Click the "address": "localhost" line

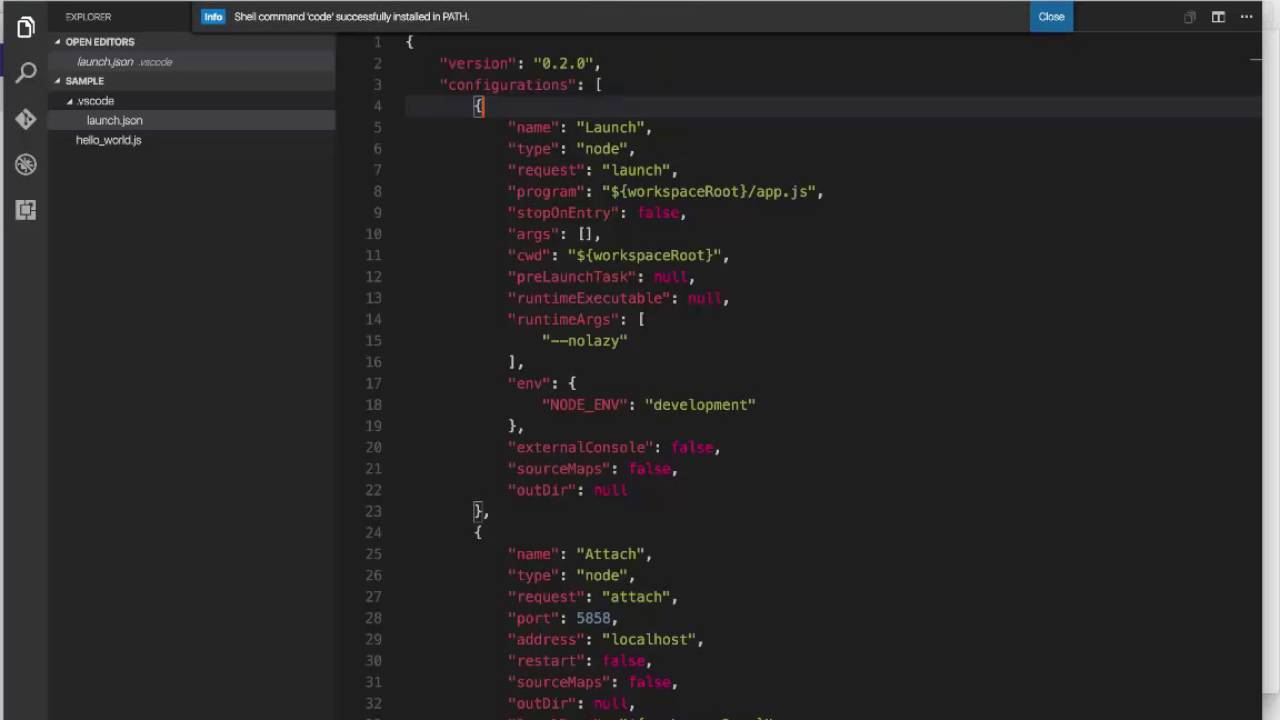(606, 640)
